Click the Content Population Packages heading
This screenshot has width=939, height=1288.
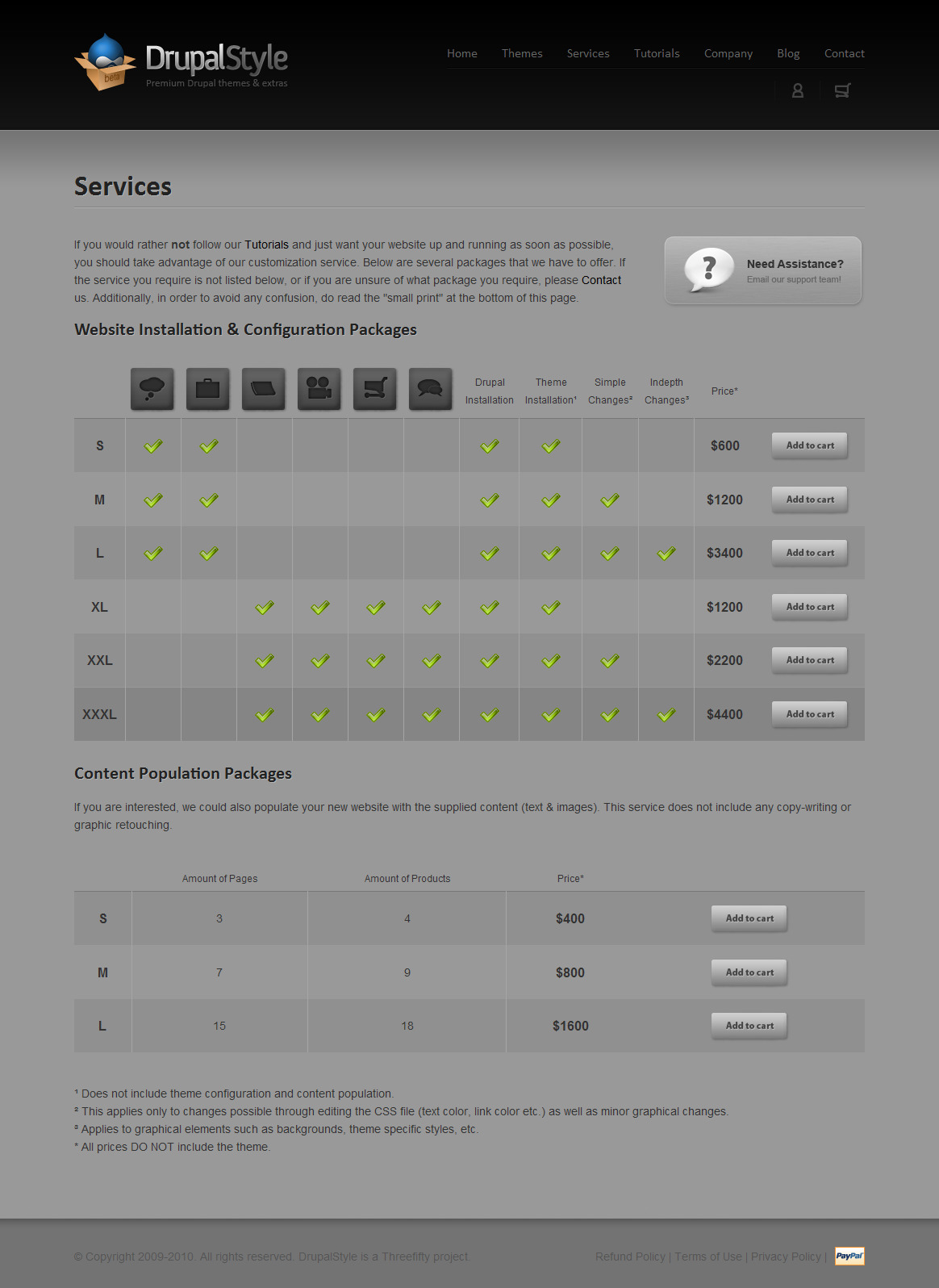point(183,773)
